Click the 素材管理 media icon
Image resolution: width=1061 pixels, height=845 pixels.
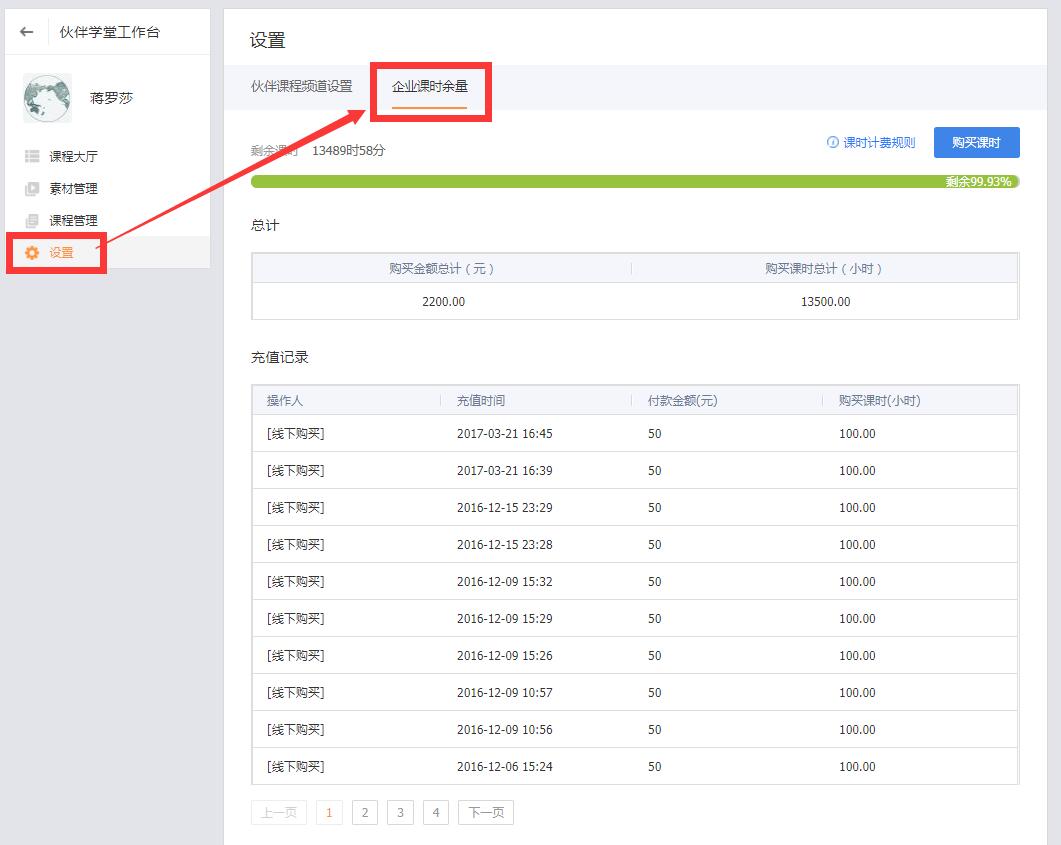pos(32,189)
